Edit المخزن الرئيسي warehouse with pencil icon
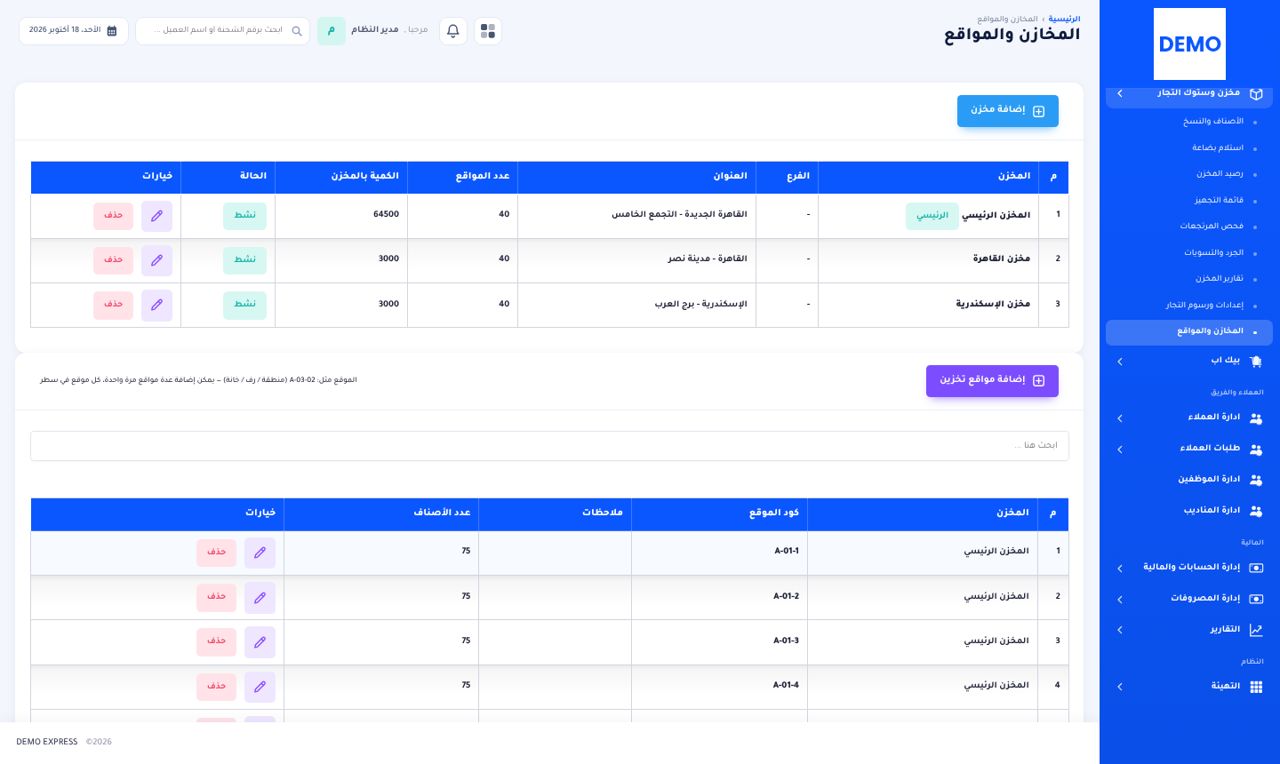Screen dimensions: 1280x764 click(157, 216)
